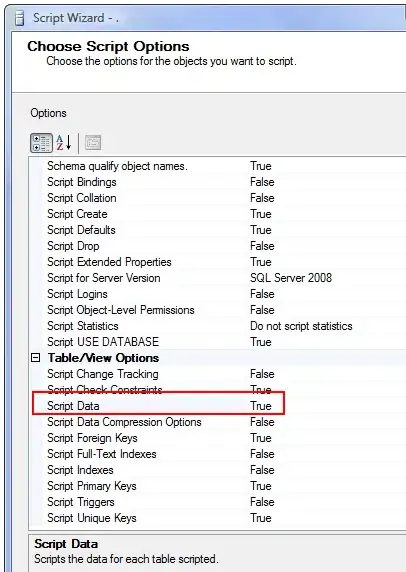Collapse the Table/View Options section
Screen dimensions: 406x572
coord(35,358)
